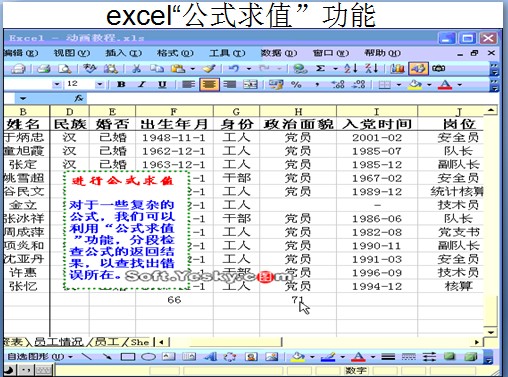Expand the Undo history dropdown arrow

(249, 69)
